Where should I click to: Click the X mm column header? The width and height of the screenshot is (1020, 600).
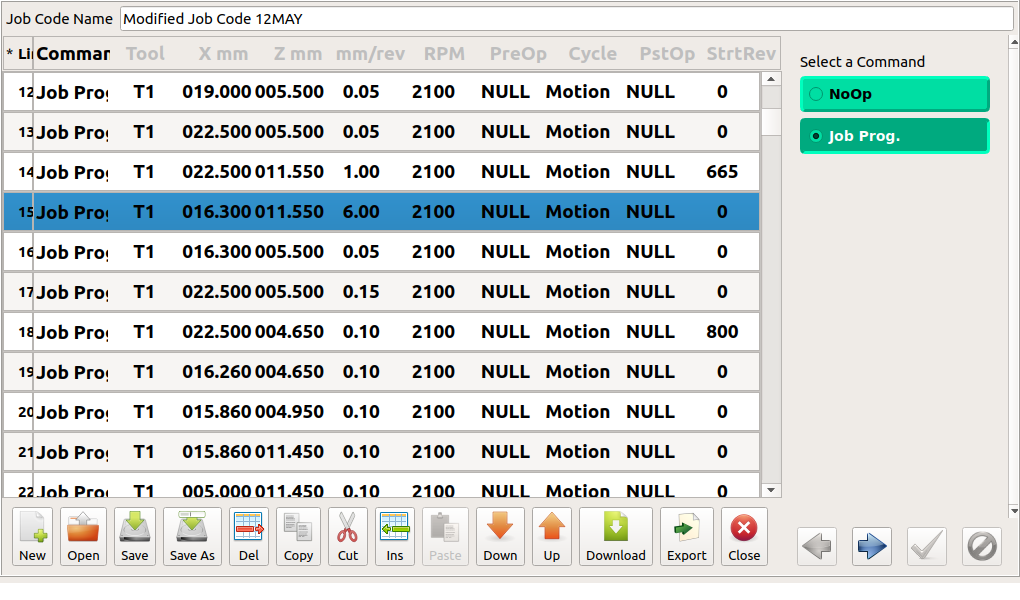[223, 54]
